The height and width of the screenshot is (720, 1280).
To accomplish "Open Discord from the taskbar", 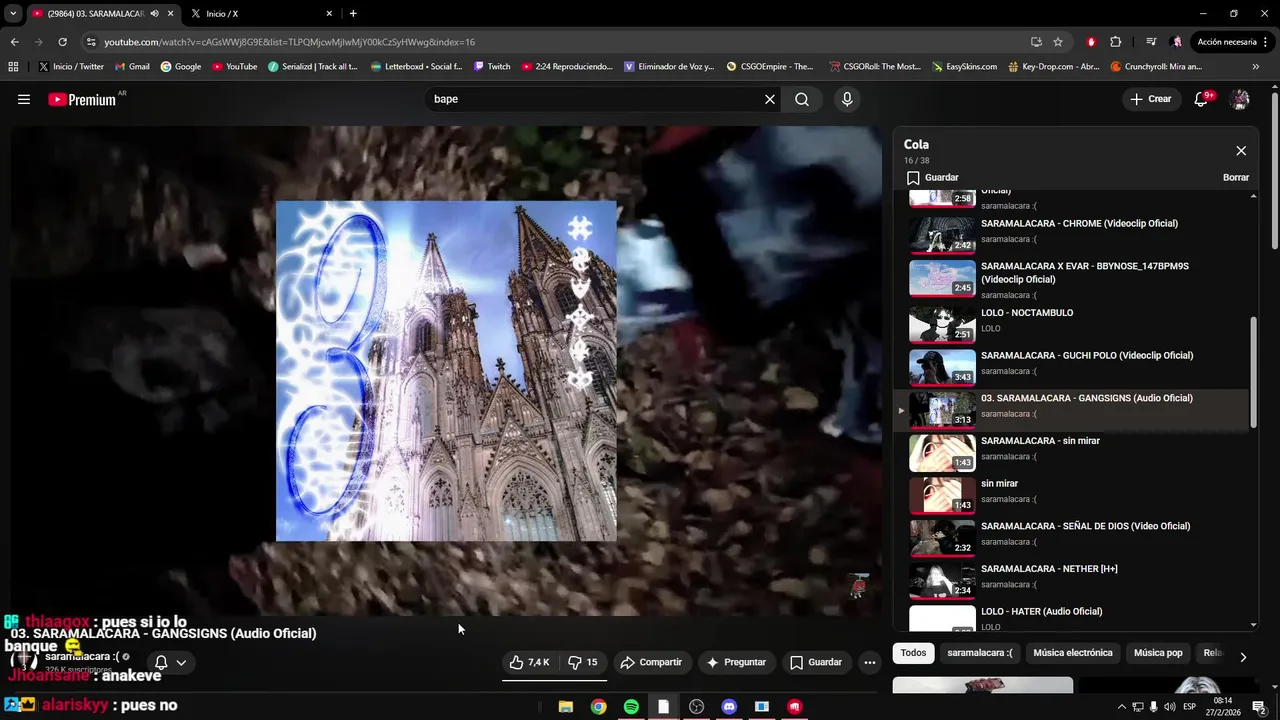I will pyautogui.click(x=729, y=707).
